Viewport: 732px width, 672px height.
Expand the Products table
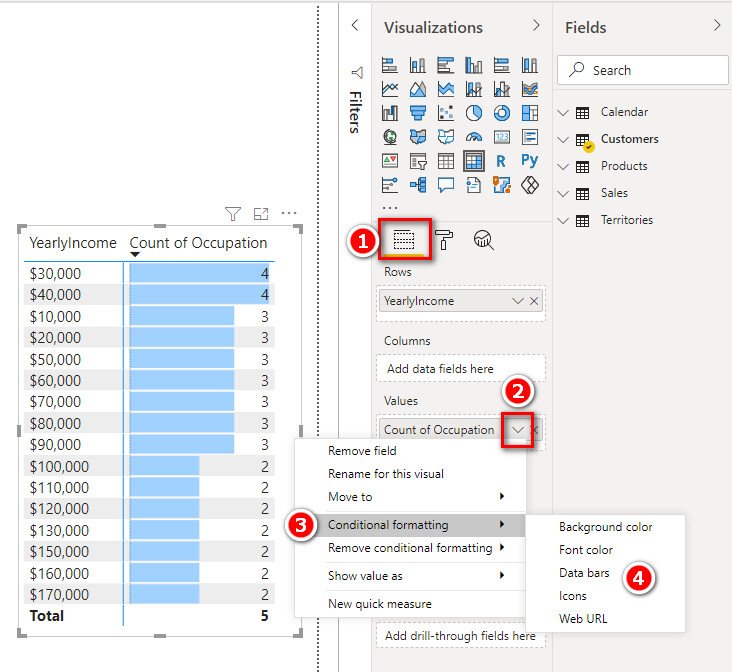pos(563,167)
